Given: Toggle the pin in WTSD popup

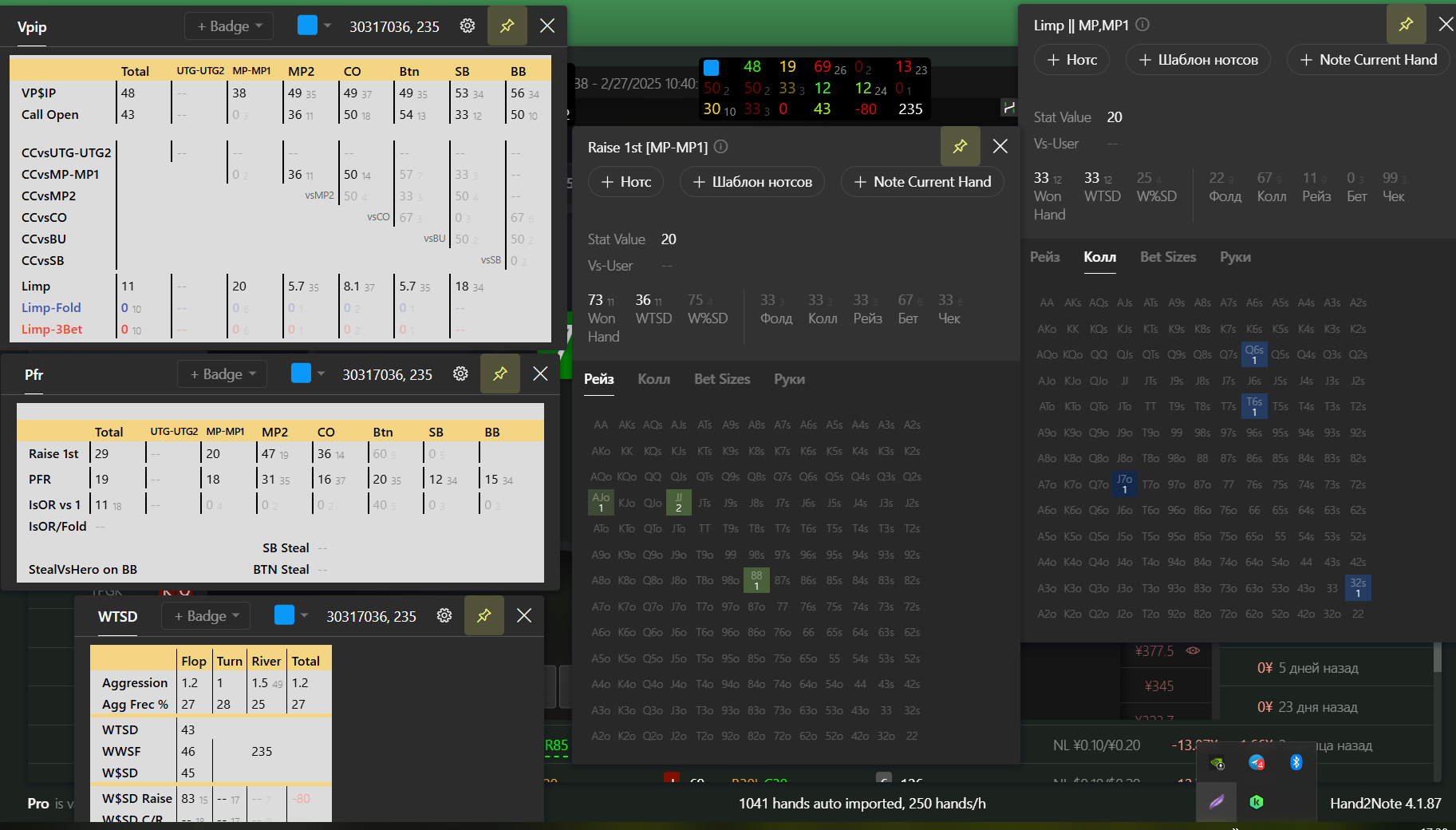Looking at the screenshot, I should (x=484, y=615).
